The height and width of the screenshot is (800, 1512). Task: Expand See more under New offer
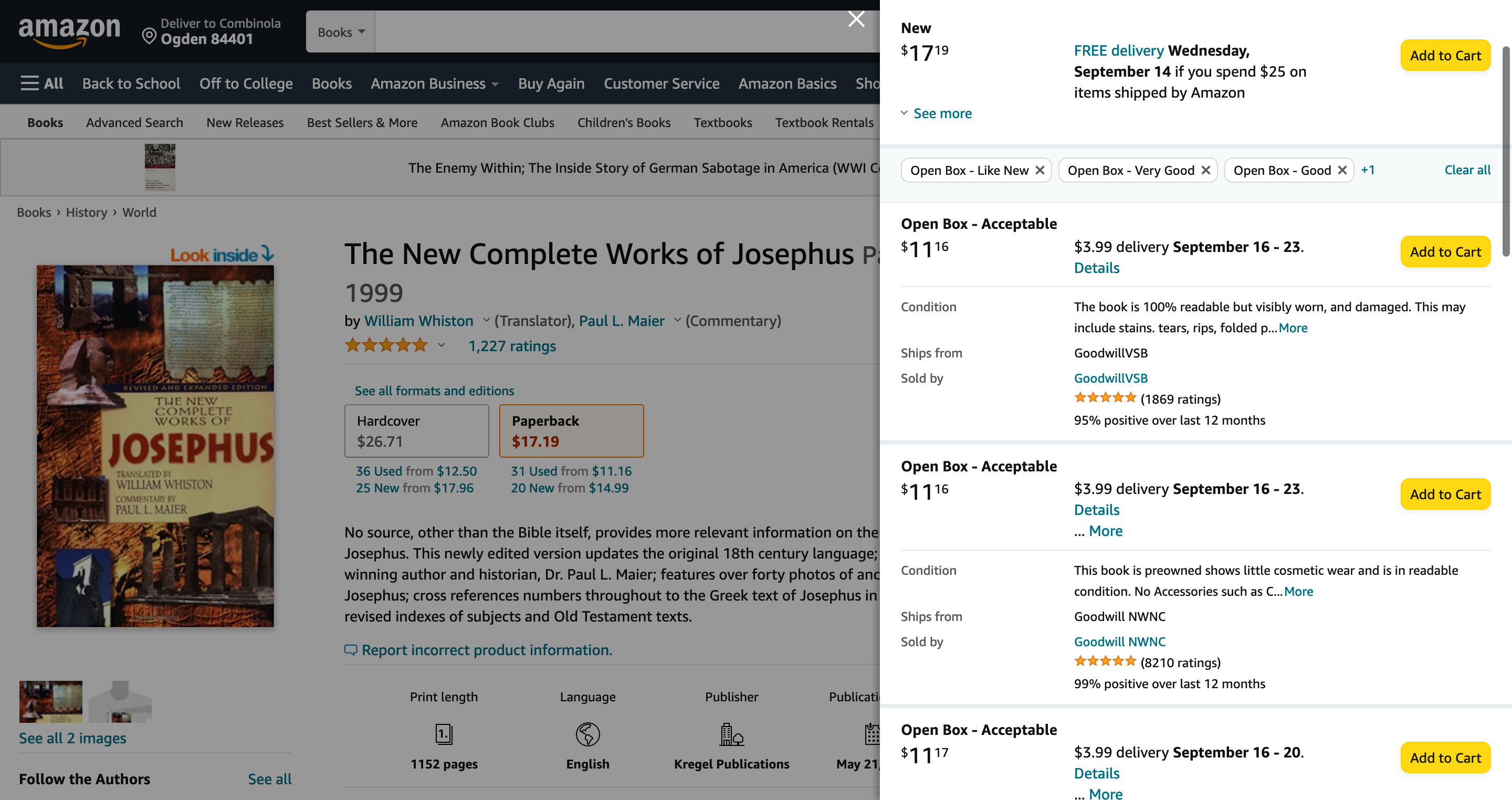(941, 113)
